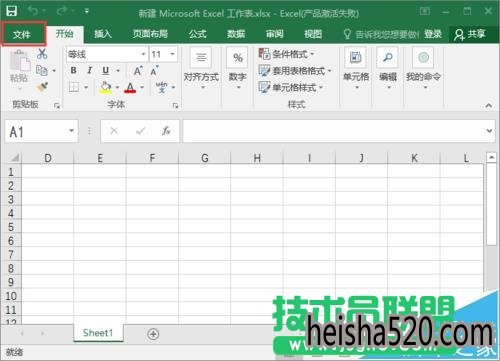Click the Copy icon
Viewport: 500px width, 361px height.
click(x=42, y=70)
